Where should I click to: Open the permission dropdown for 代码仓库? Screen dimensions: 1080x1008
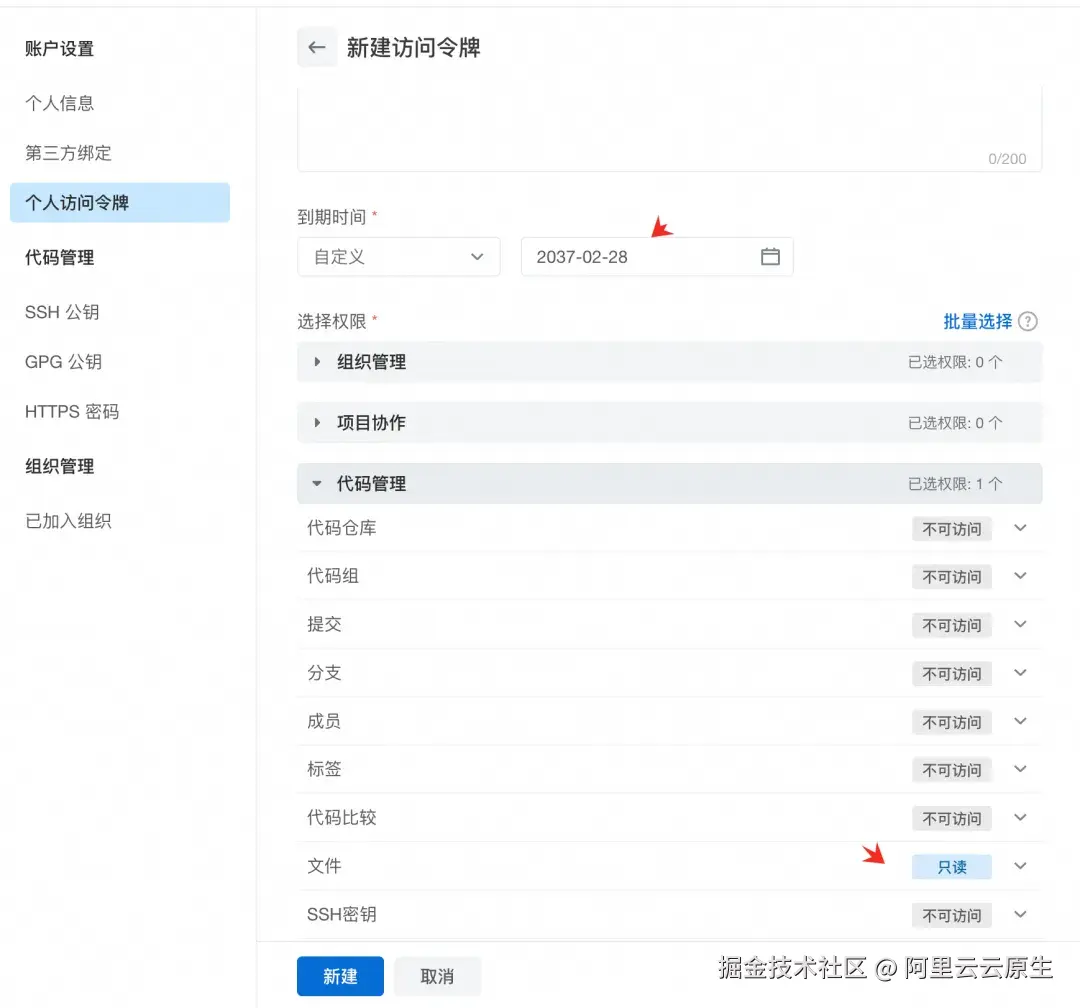[x=1020, y=529]
